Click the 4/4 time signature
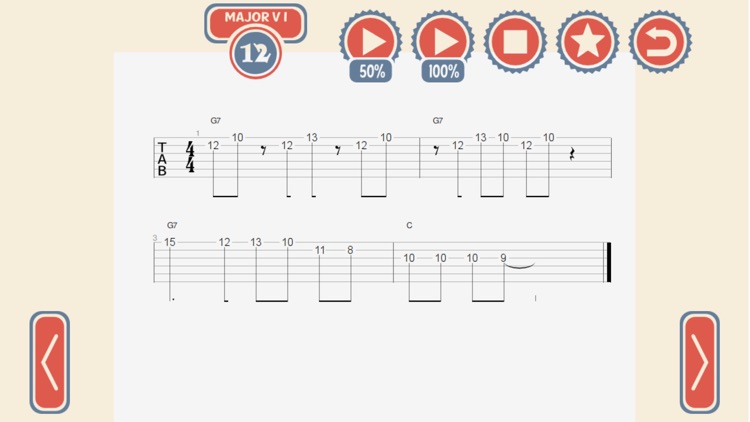 pyautogui.click(x=190, y=157)
